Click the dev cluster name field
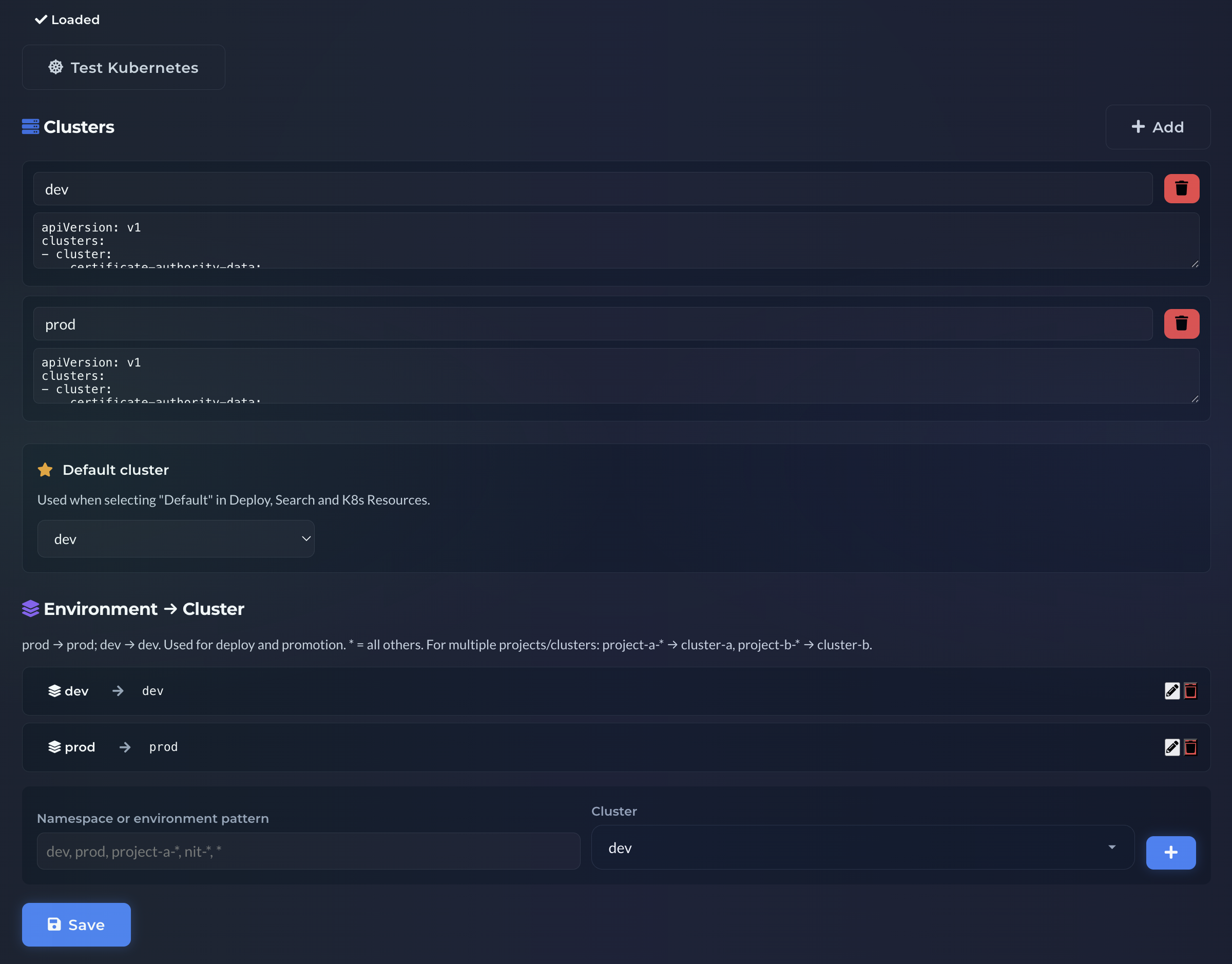Viewport: 1232px width, 964px height. pos(592,189)
